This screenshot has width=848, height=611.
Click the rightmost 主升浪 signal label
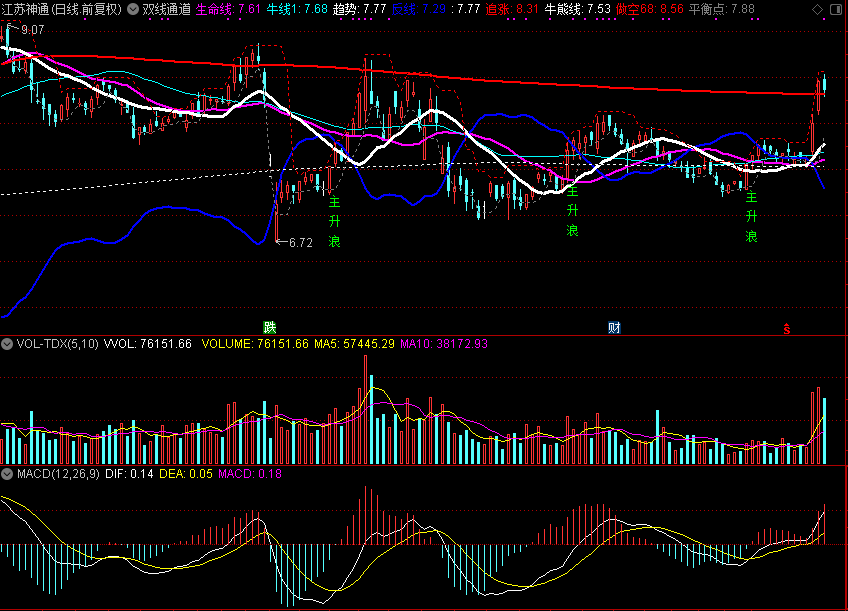[751, 216]
